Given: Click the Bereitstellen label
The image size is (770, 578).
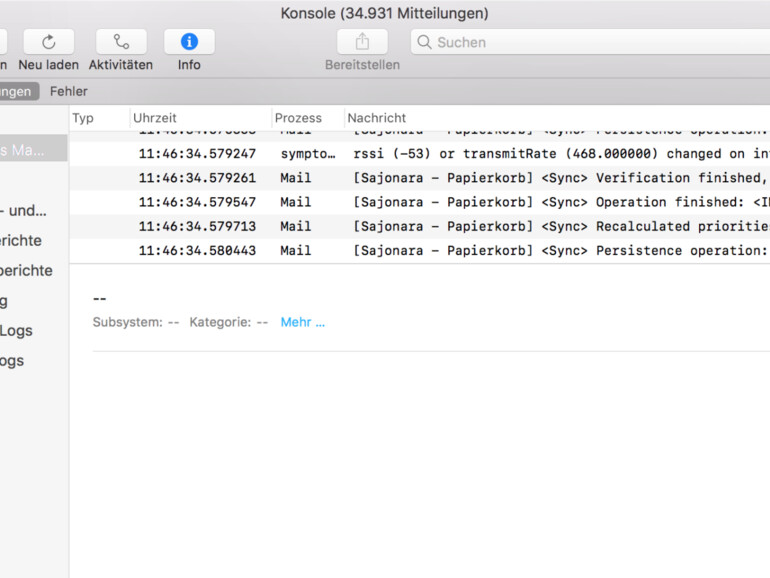Looking at the screenshot, I should pyautogui.click(x=362, y=65).
